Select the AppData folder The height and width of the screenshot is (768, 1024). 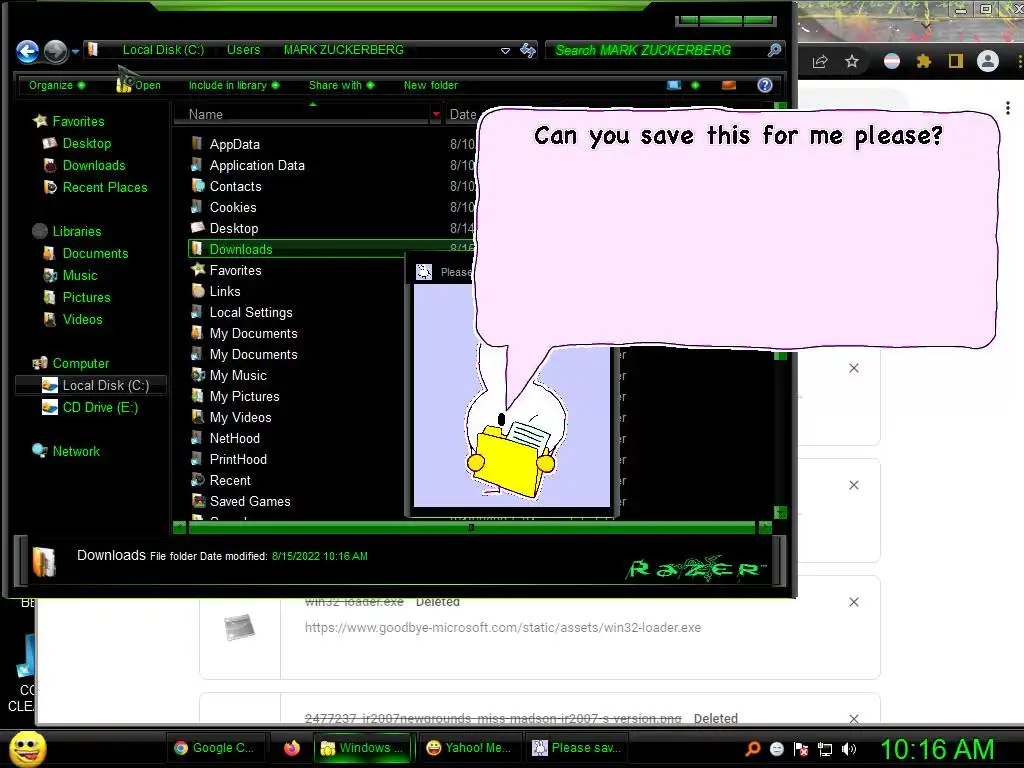click(234, 144)
